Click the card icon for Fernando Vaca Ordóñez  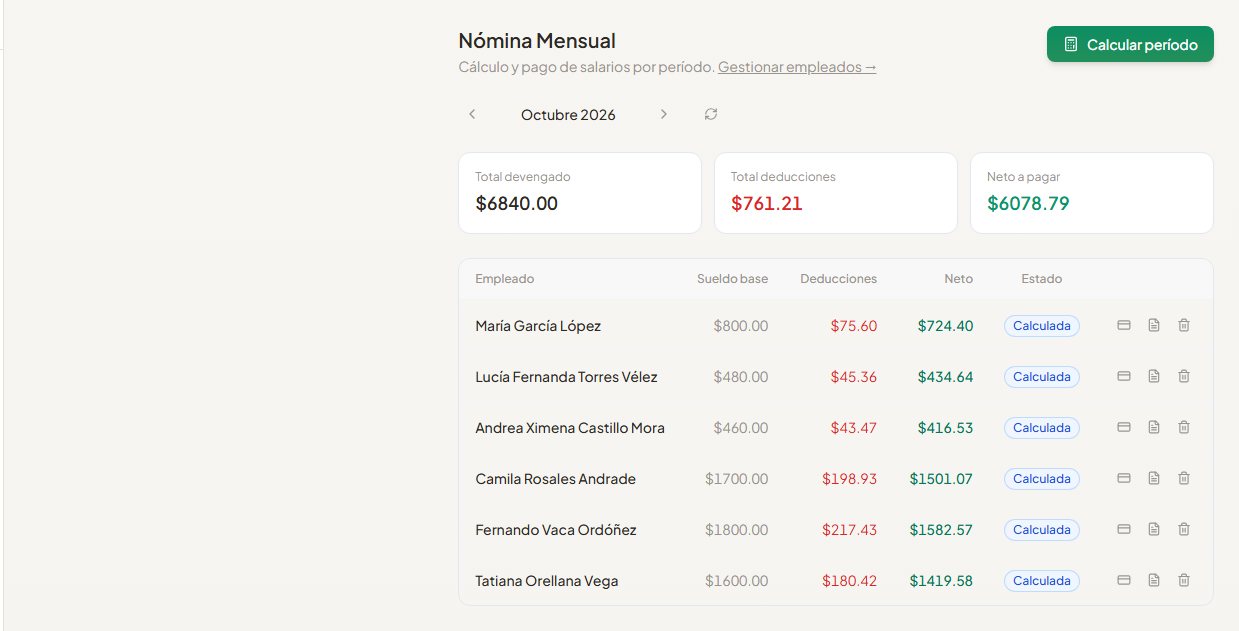point(1124,529)
